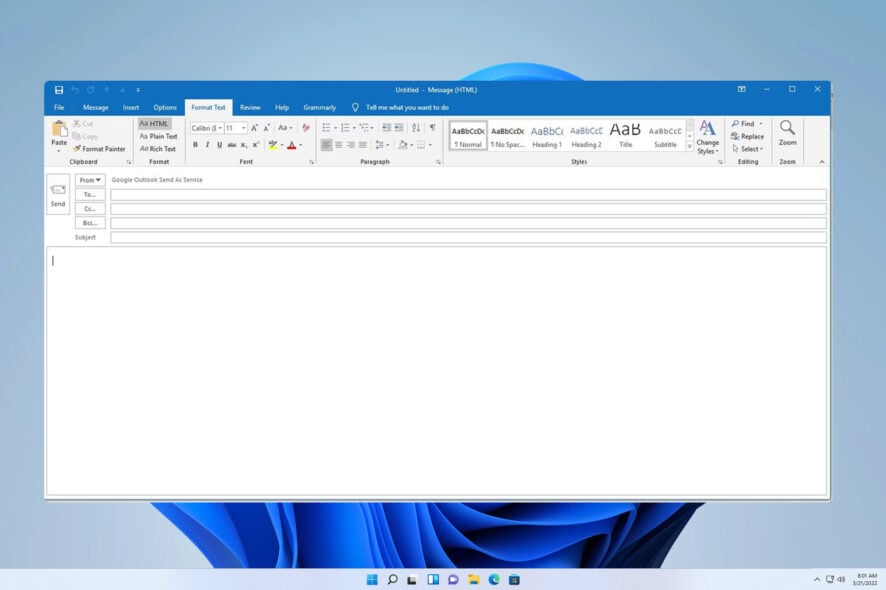The width and height of the screenshot is (886, 590).
Task: Switch to Rich Text format
Action: pos(157,148)
